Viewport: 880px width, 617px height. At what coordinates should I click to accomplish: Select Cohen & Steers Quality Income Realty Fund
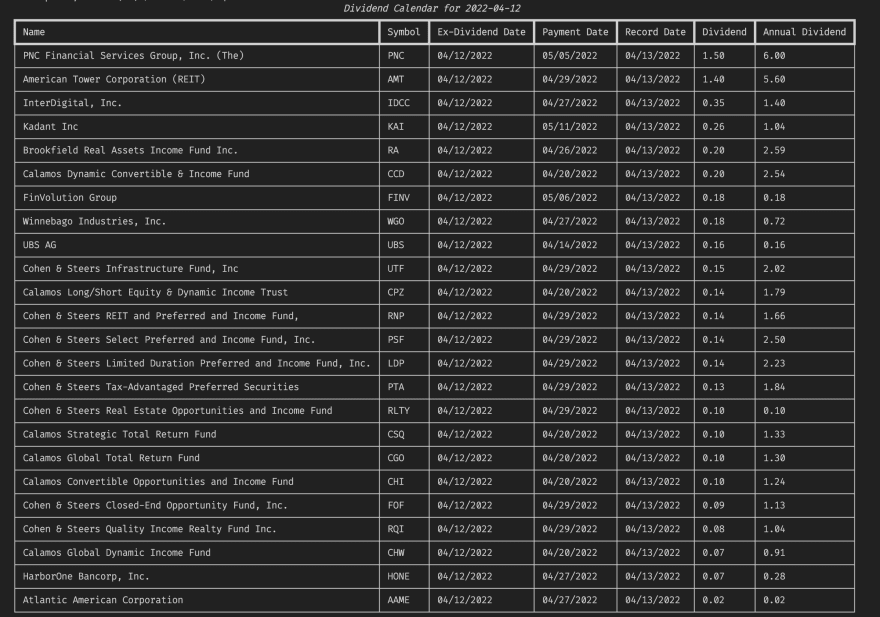[x=150, y=529]
